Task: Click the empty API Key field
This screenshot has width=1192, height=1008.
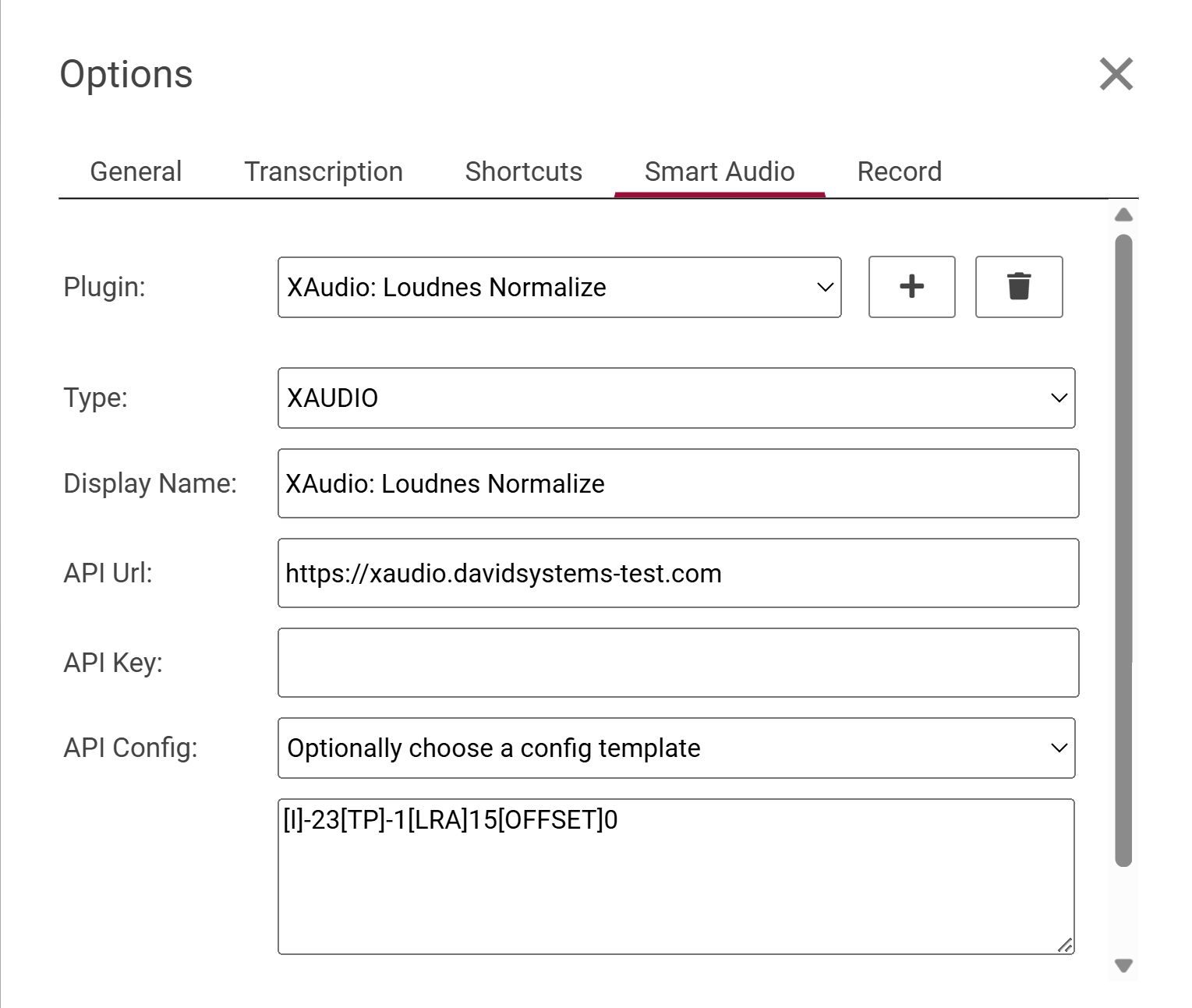Action: tap(677, 663)
